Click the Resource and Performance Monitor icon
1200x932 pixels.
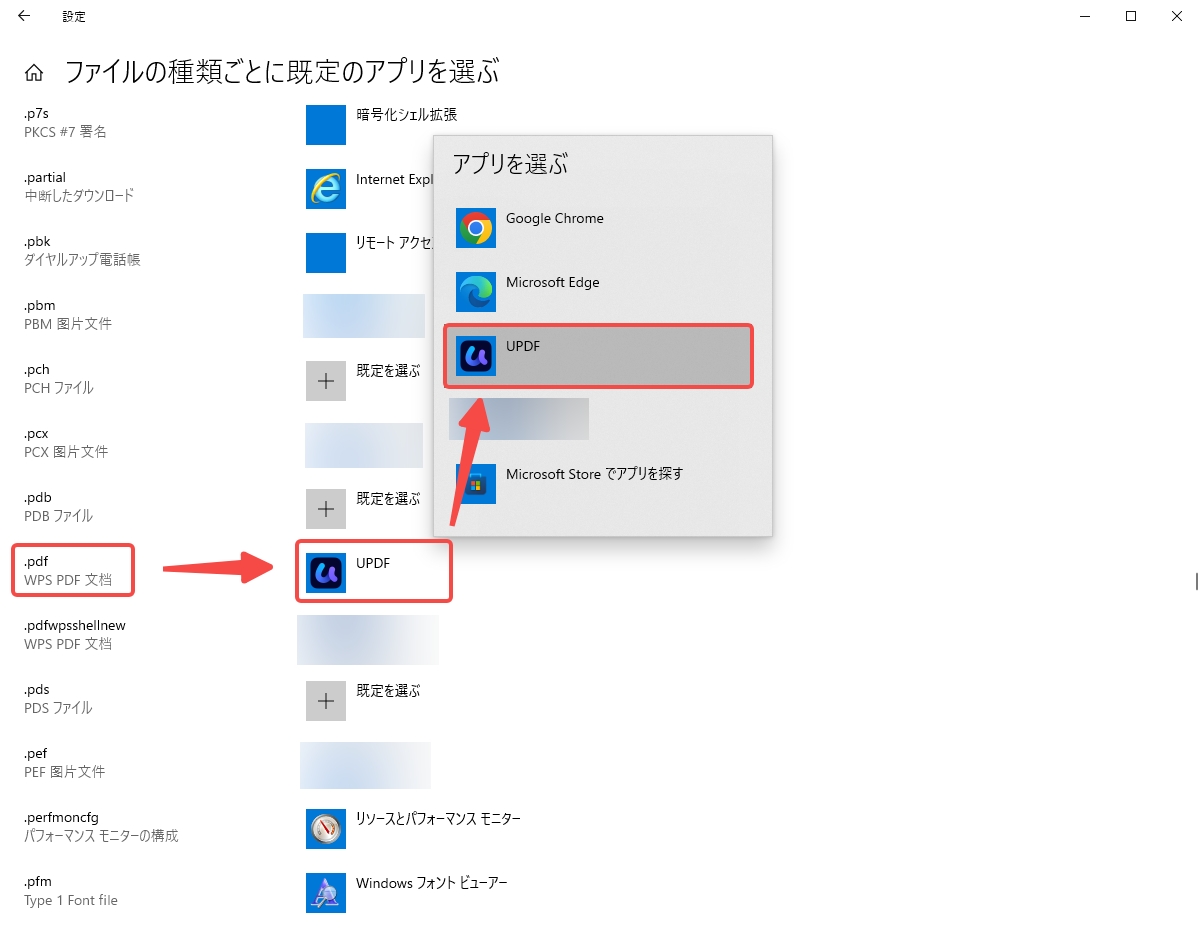point(326,828)
